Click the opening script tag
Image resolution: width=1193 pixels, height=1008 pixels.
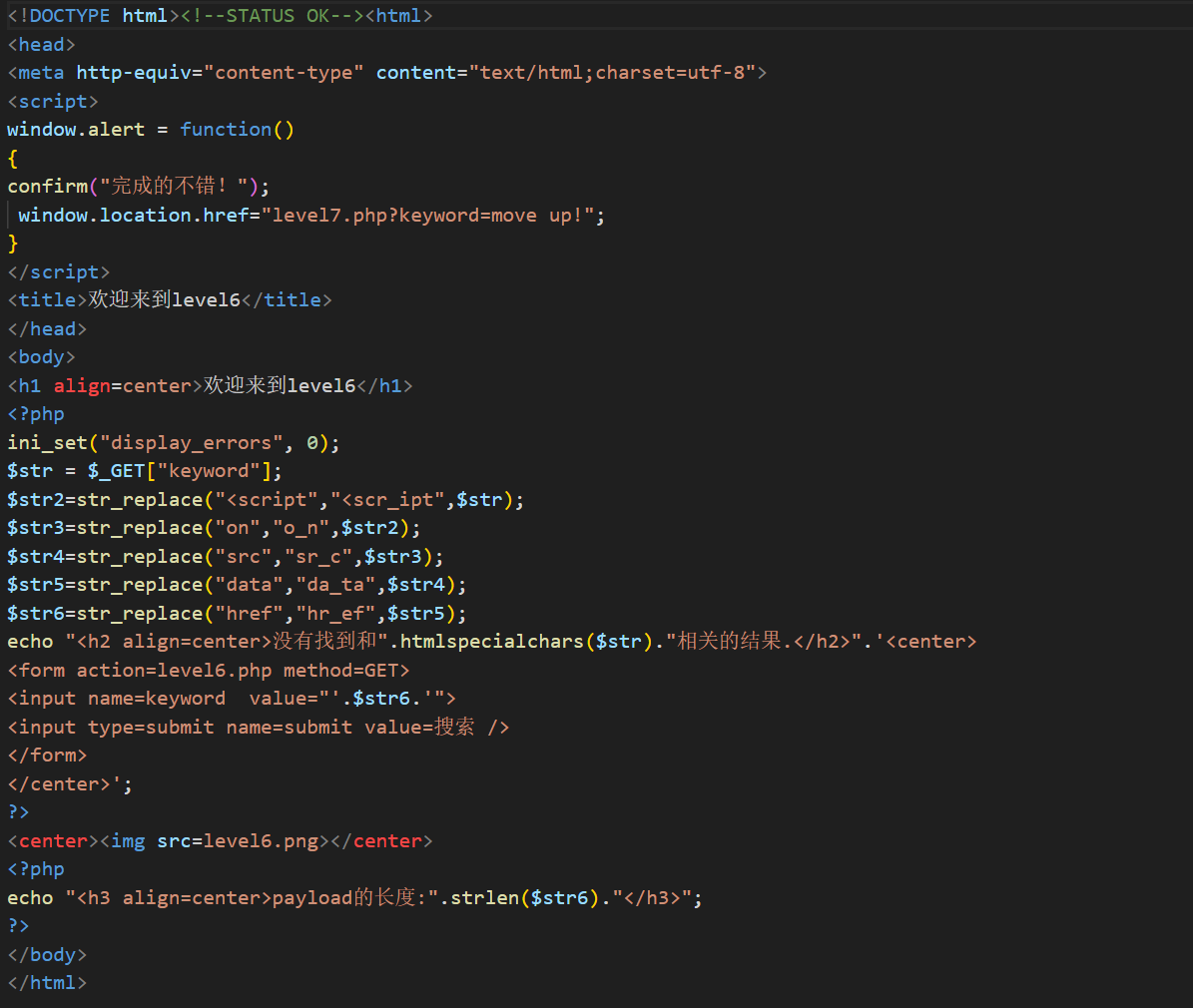[x=53, y=101]
